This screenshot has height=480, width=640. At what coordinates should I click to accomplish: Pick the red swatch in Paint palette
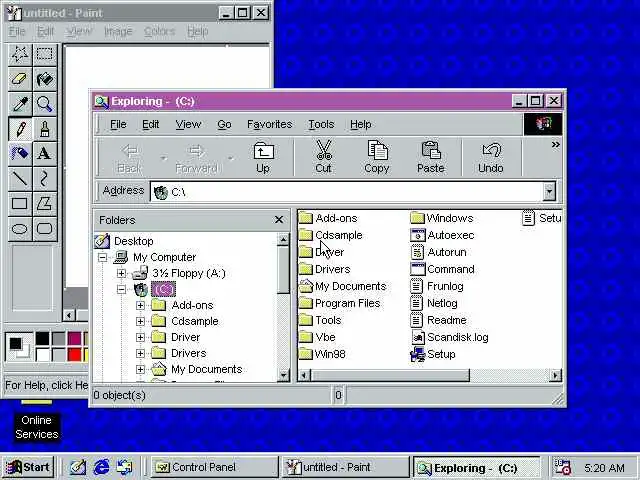coord(74,354)
